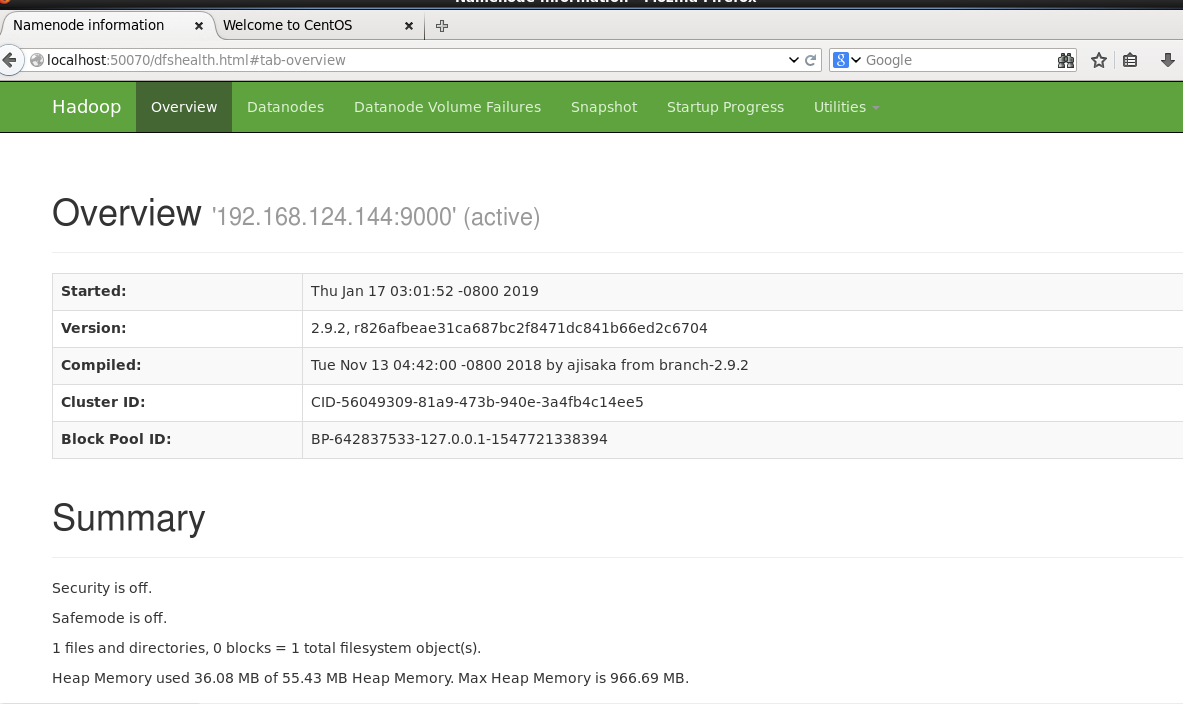Select the Namenode information tab
Image resolution: width=1183 pixels, height=704 pixels.
106,26
